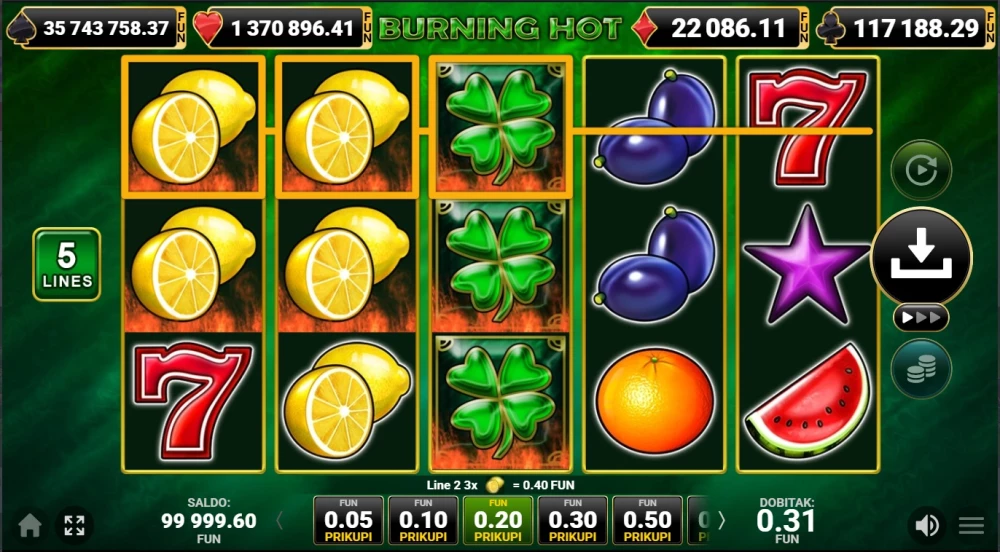Collect the win with the download arrow button
Image resolution: width=1000 pixels, height=552 pixels.
922,258
